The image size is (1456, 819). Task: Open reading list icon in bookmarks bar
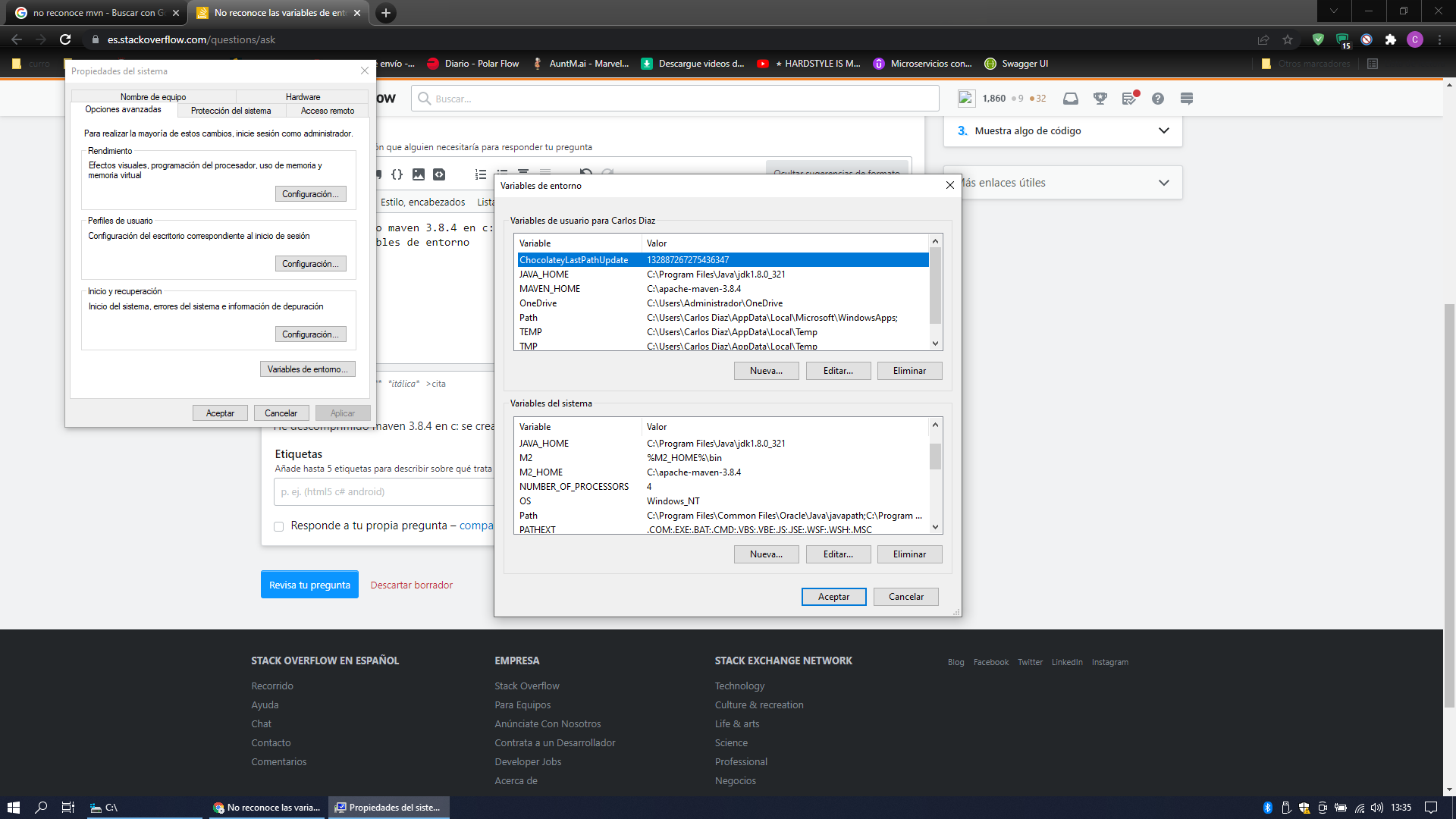pos(1373,64)
